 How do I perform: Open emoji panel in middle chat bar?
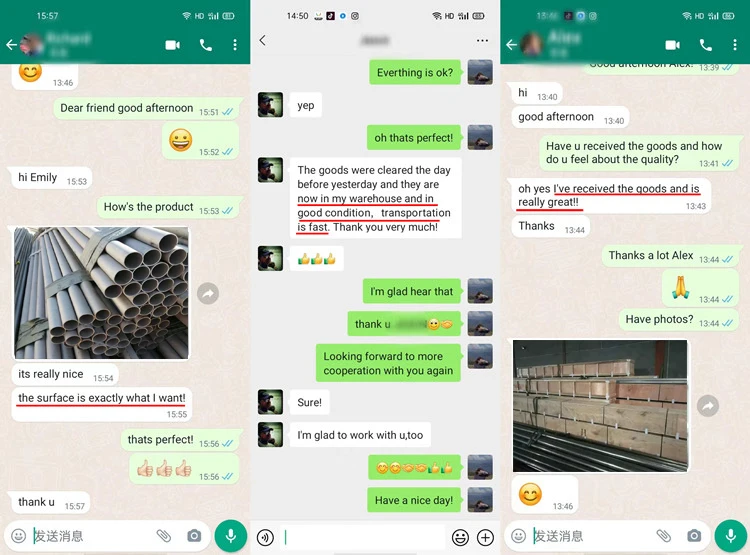[460, 537]
